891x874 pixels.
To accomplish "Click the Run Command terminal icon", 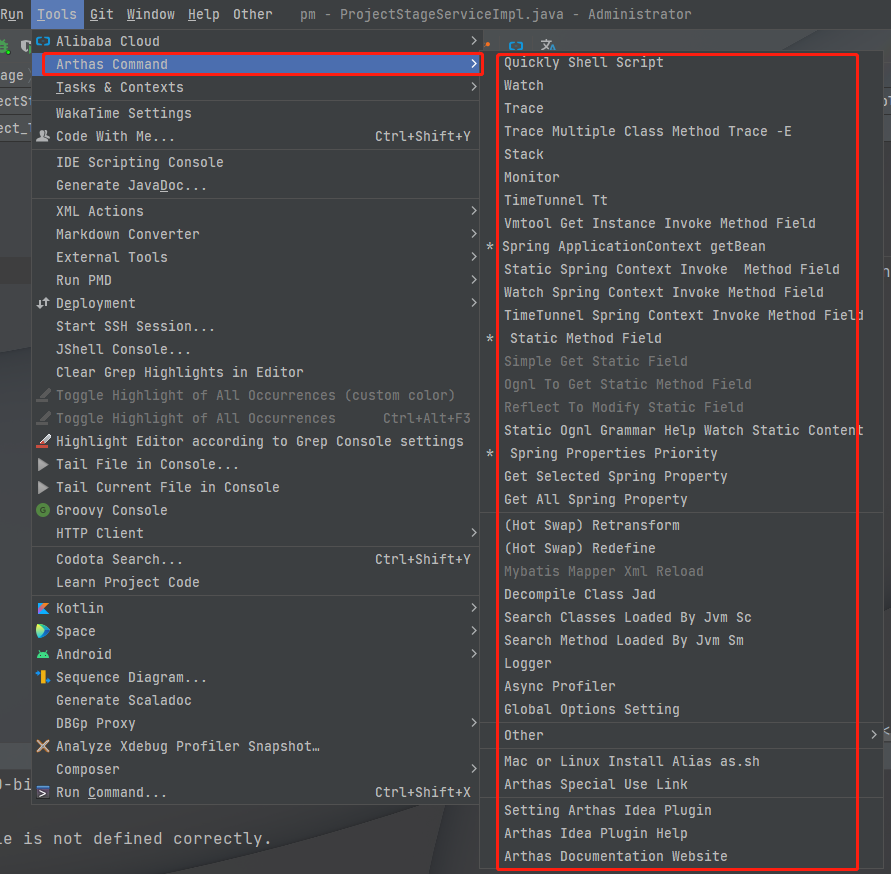I will click(x=43, y=792).
